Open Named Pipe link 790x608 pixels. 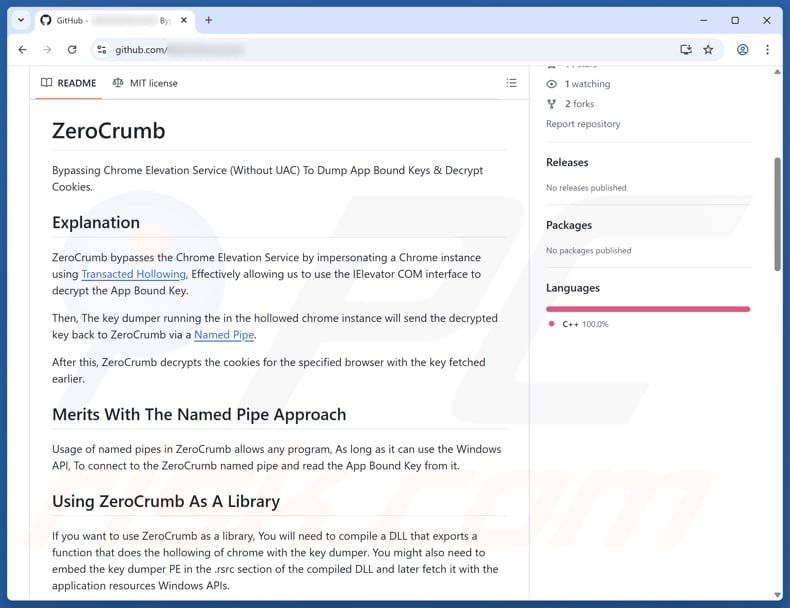(x=224, y=334)
